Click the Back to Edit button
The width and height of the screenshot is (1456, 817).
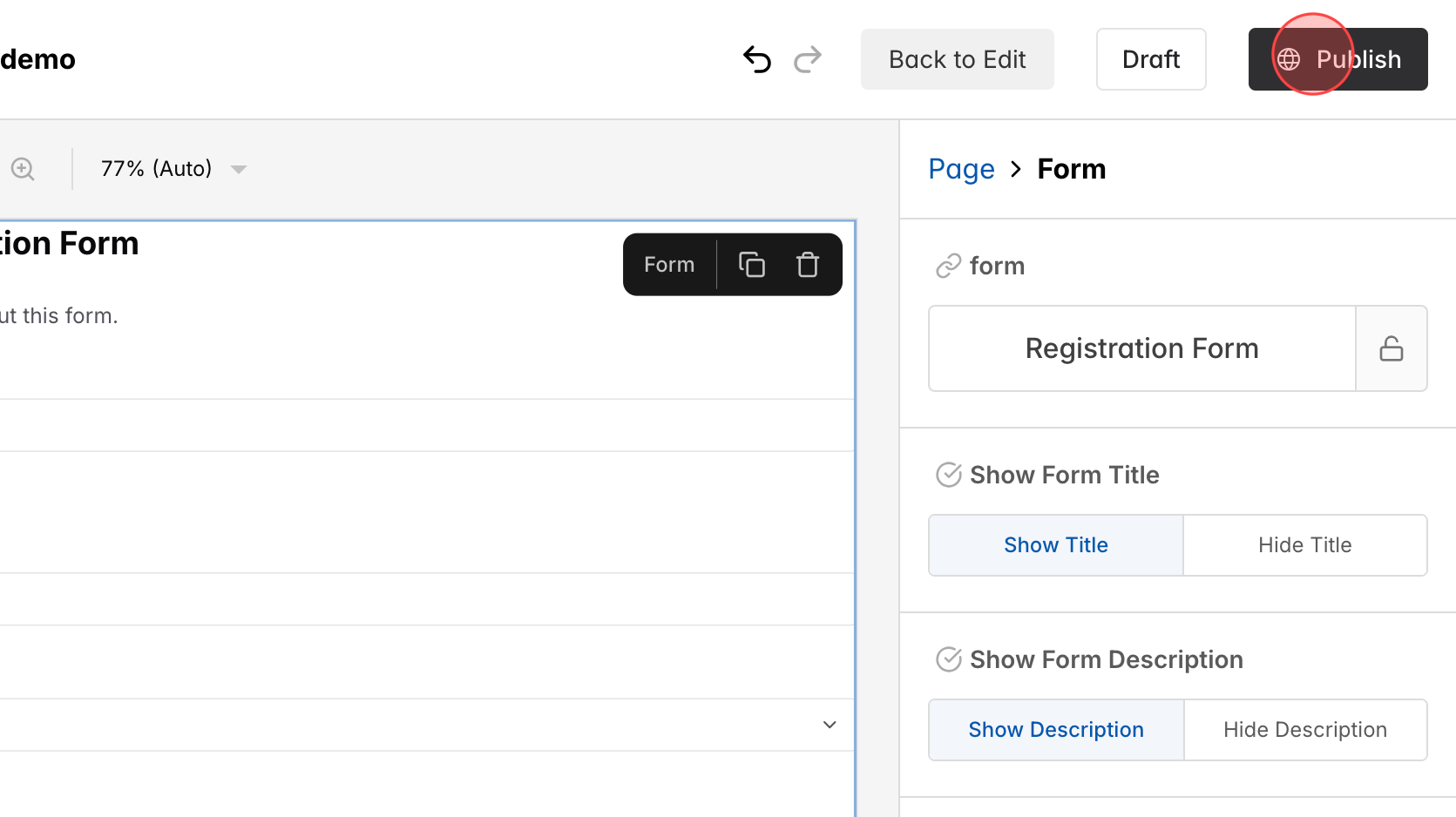point(957,58)
